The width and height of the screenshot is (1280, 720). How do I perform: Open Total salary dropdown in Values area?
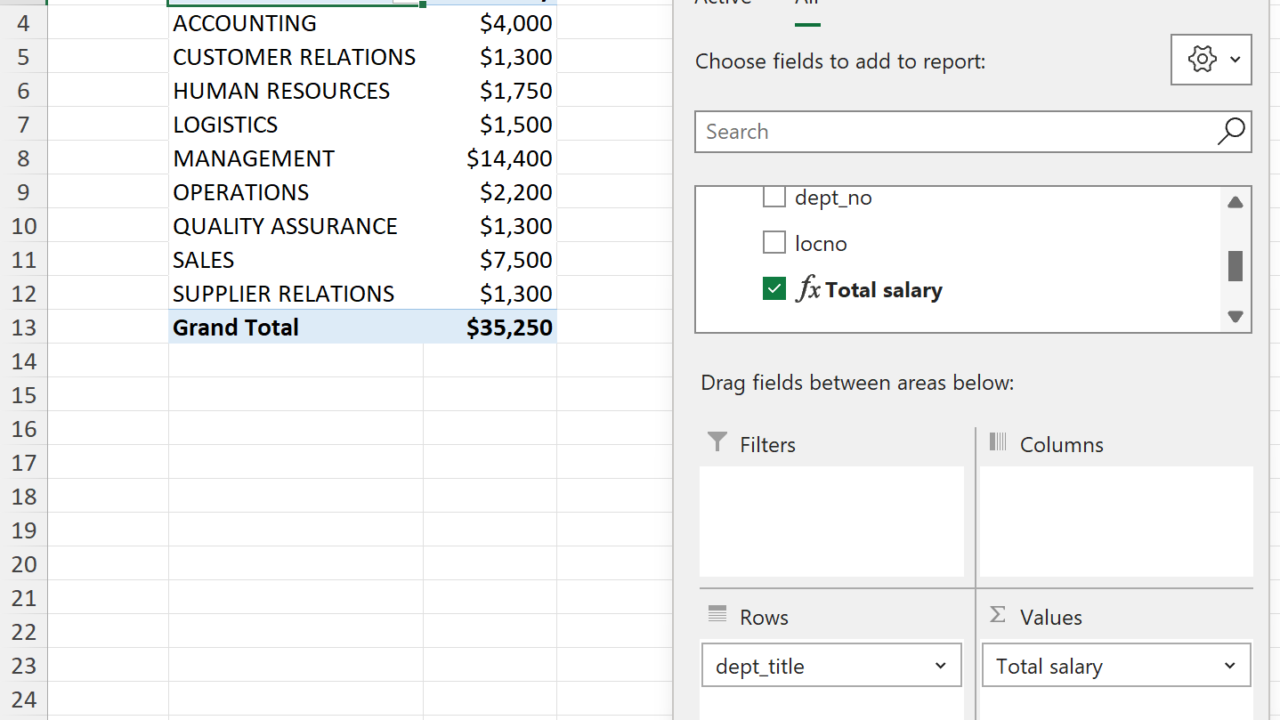pos(1230,666)
